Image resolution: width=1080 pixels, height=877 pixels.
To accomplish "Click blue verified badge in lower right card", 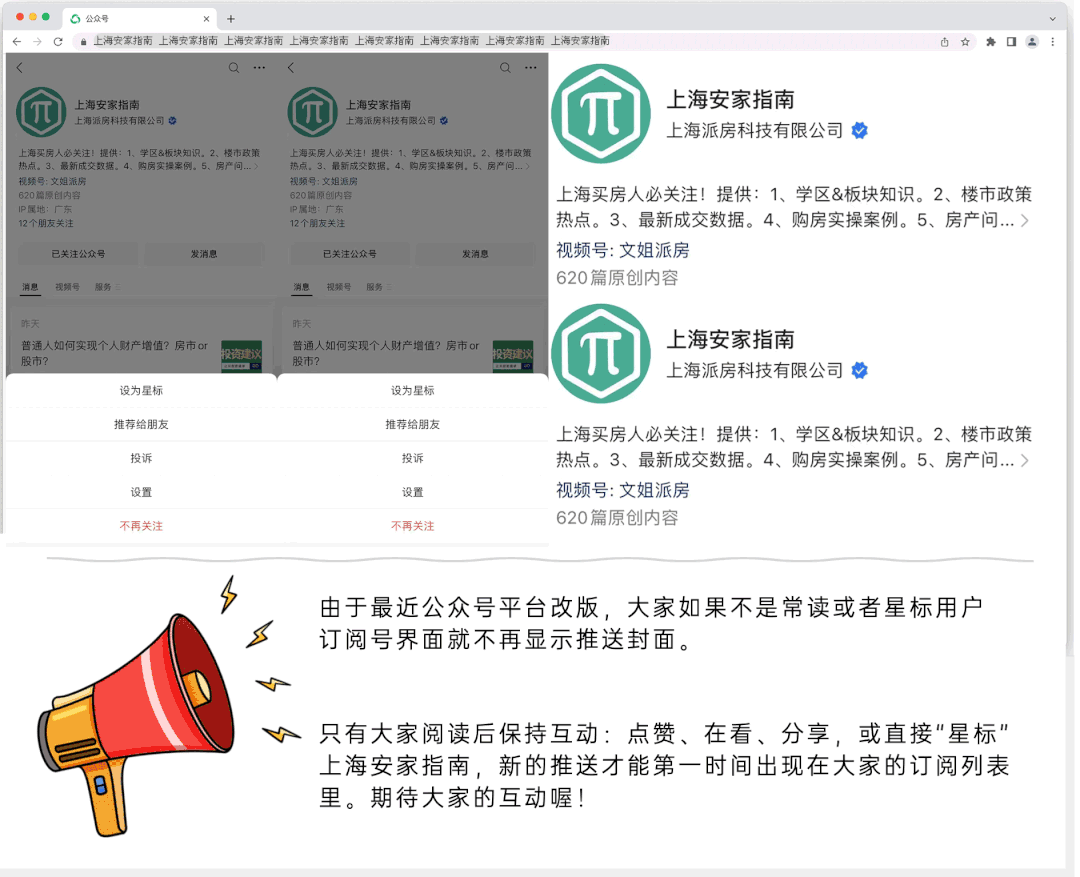I will (x=860, y=370).
